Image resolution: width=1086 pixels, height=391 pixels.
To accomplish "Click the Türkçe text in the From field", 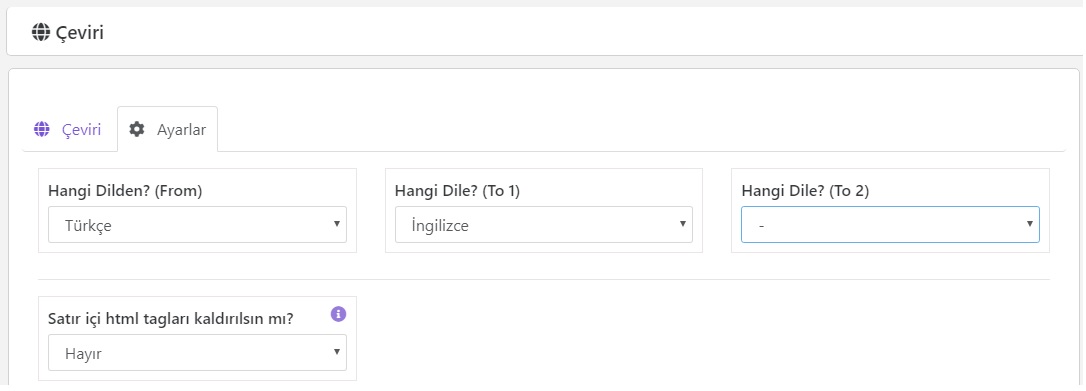I will tap(88, 226).
